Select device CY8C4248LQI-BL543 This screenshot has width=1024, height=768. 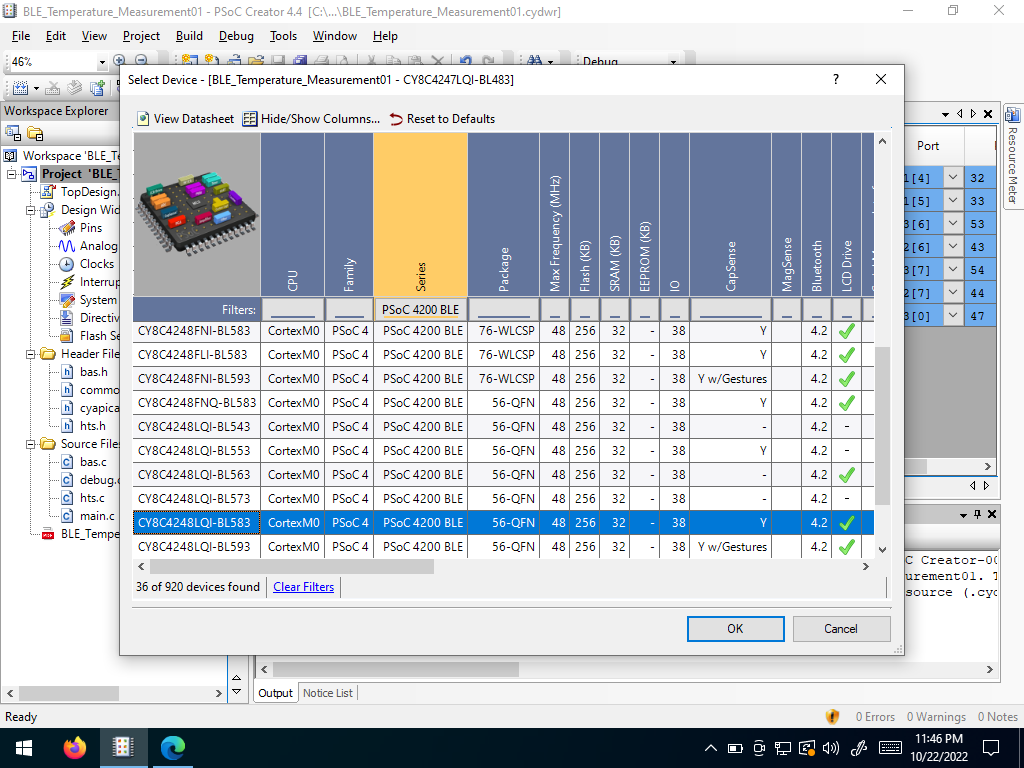coord(194,426)
